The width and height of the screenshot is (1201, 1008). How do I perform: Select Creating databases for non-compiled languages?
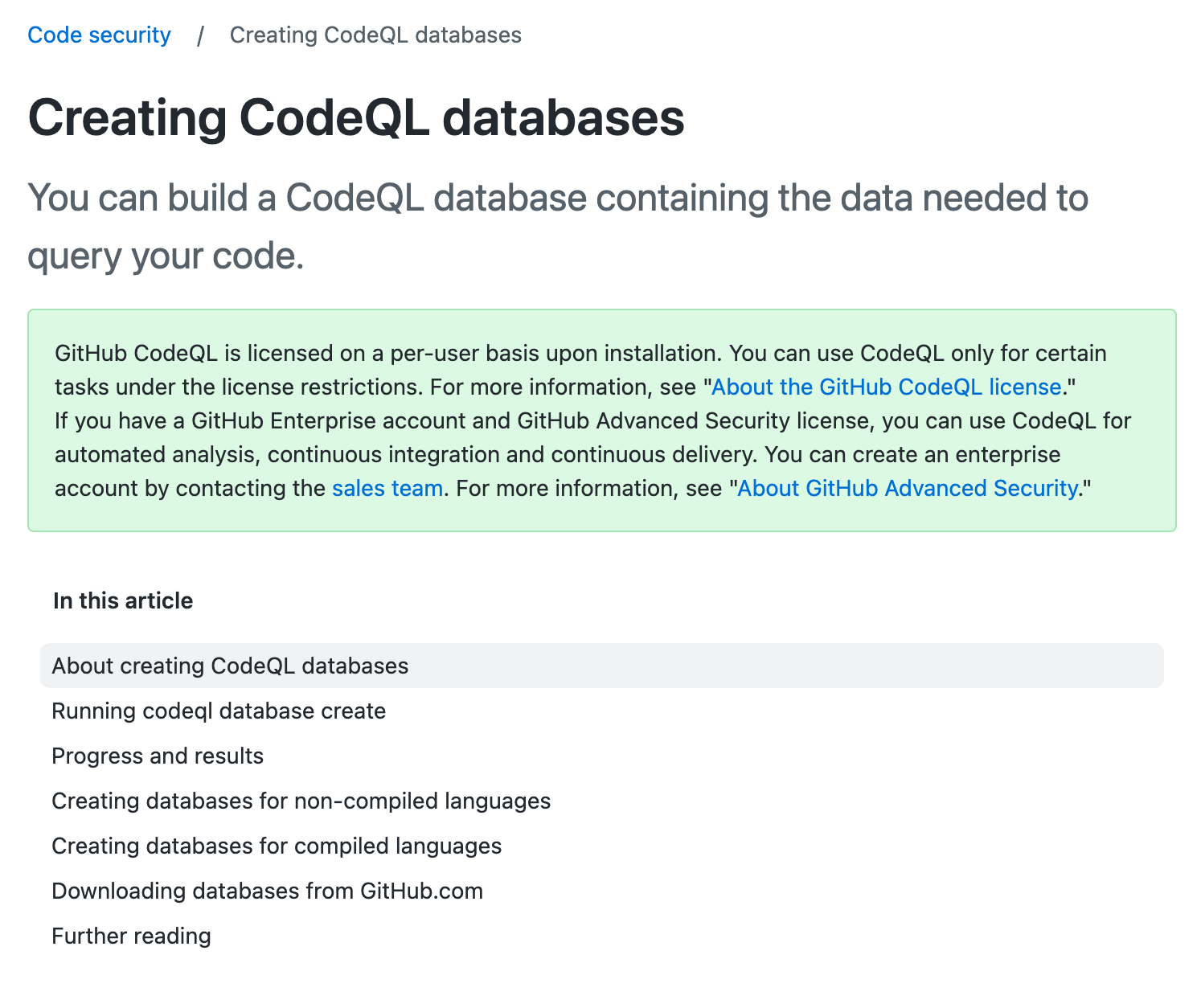[301, 801]
